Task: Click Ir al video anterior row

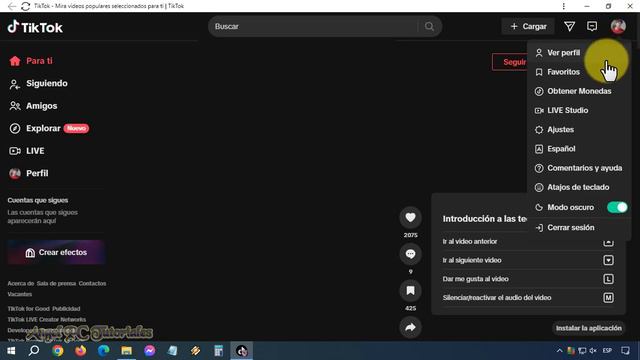Action: [x=528, y=241]
